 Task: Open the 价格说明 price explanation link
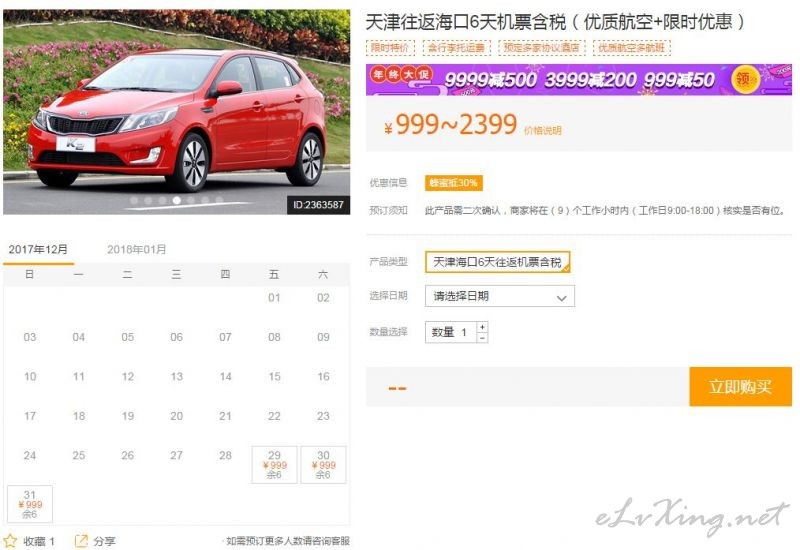543,131
